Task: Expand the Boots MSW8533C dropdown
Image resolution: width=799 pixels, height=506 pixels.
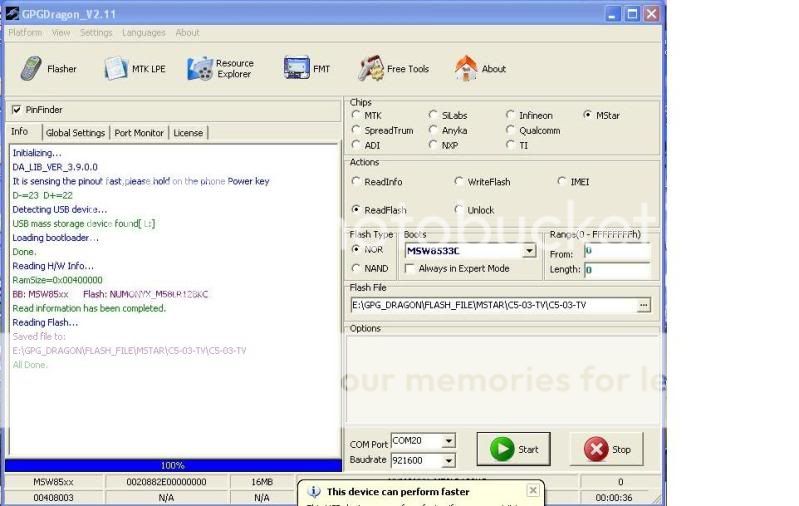Action: 529,251
